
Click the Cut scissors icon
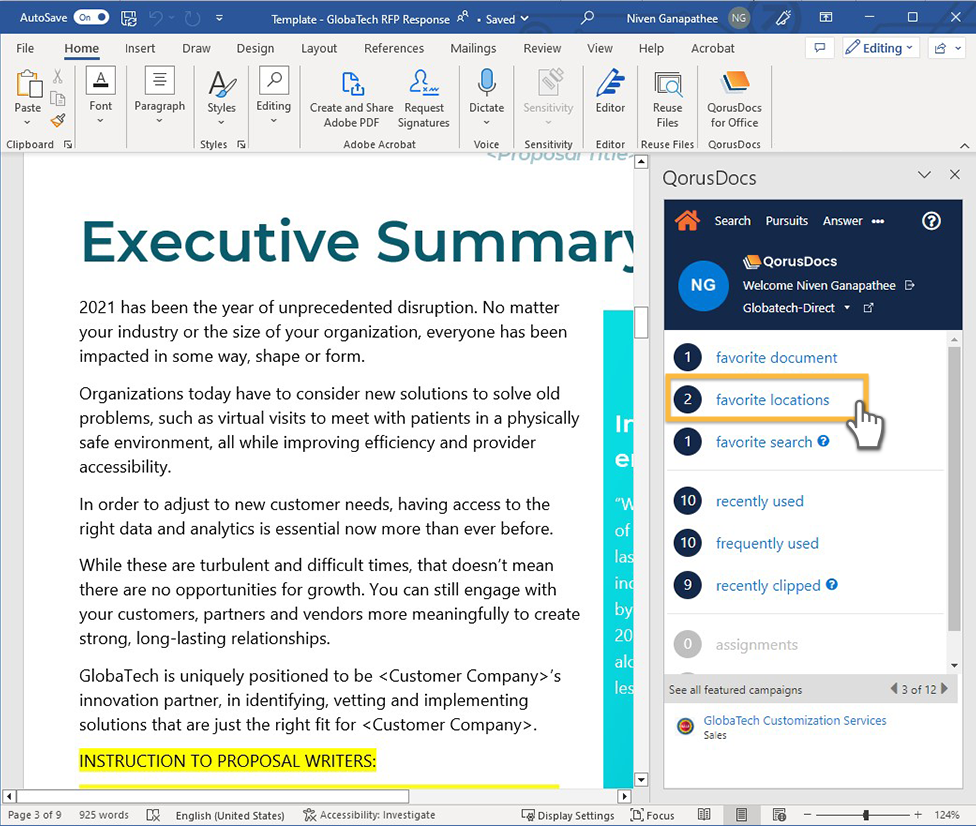tap(58, 77)
